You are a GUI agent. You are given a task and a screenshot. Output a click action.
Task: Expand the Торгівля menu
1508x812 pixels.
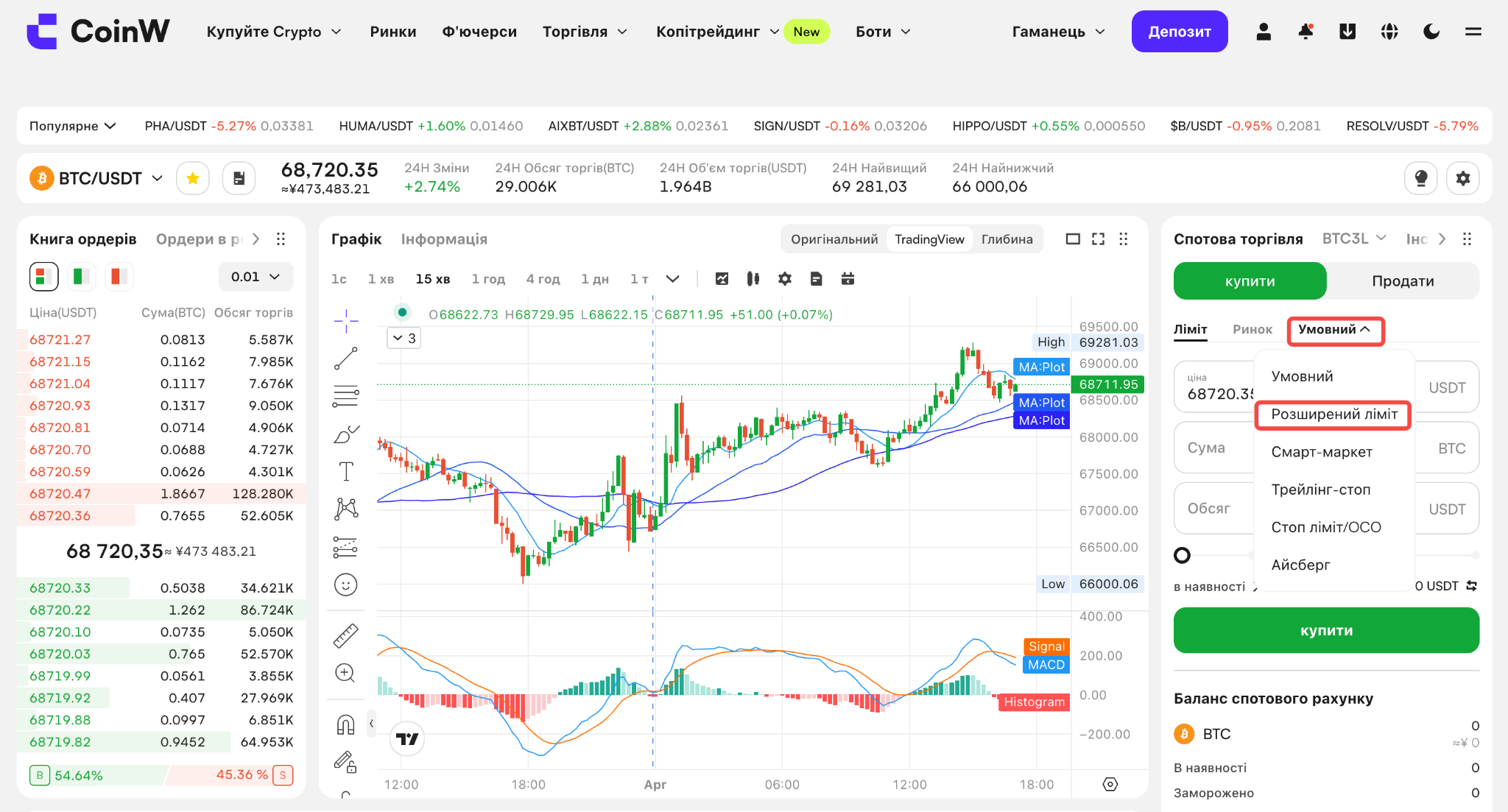[x=585, y=32]
